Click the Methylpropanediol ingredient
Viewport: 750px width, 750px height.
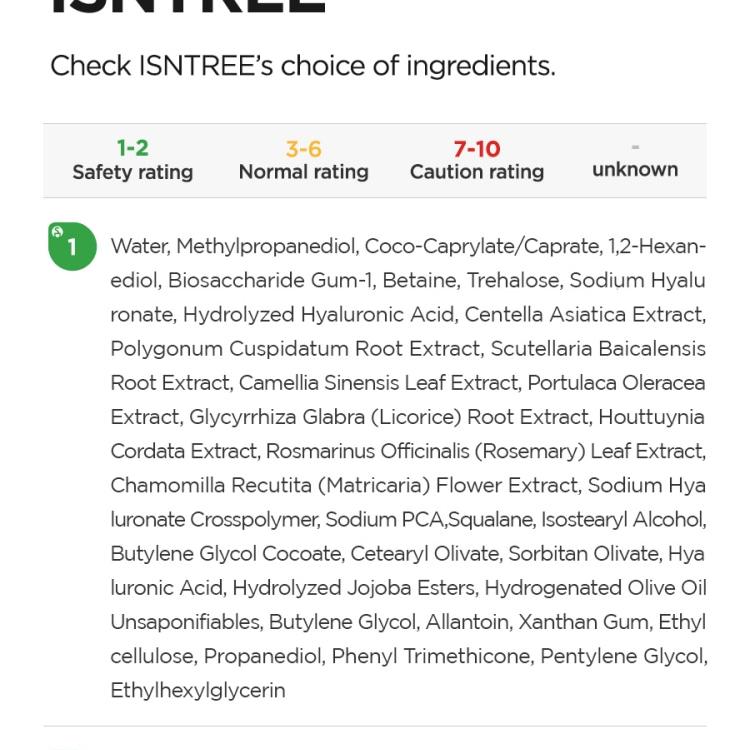pos(267,247)
